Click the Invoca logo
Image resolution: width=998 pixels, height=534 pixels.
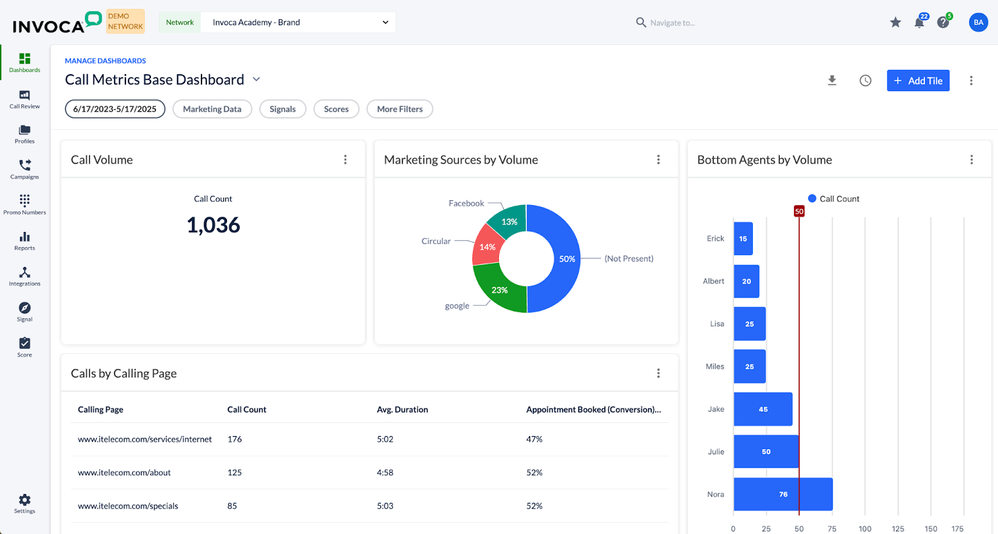(57, 22)
